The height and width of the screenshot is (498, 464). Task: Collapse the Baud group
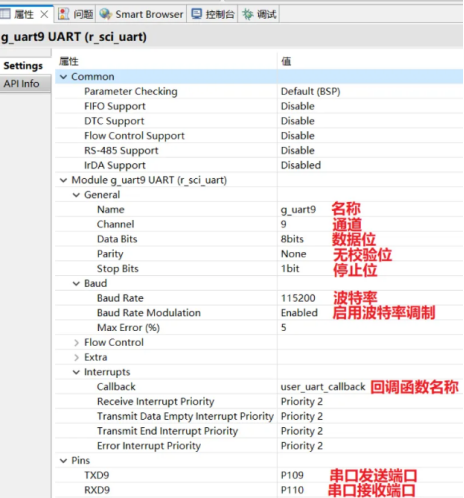[76, 283]
